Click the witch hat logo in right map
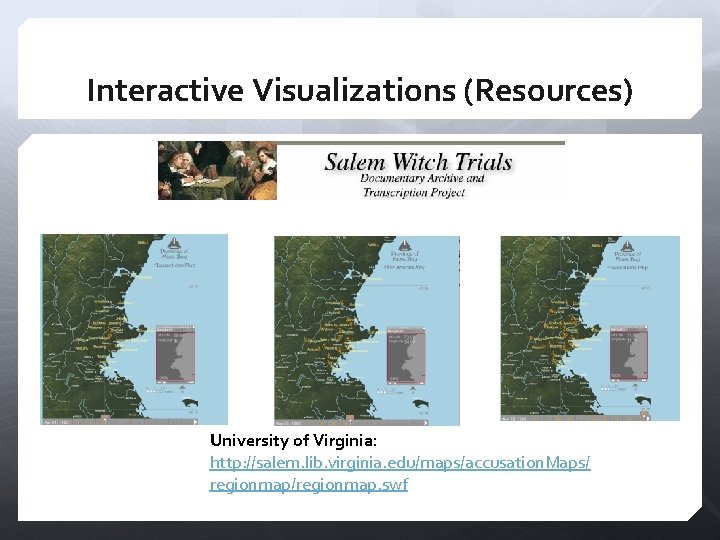Image resolution: width=720 pixels, height=540 pixels. 627,246
